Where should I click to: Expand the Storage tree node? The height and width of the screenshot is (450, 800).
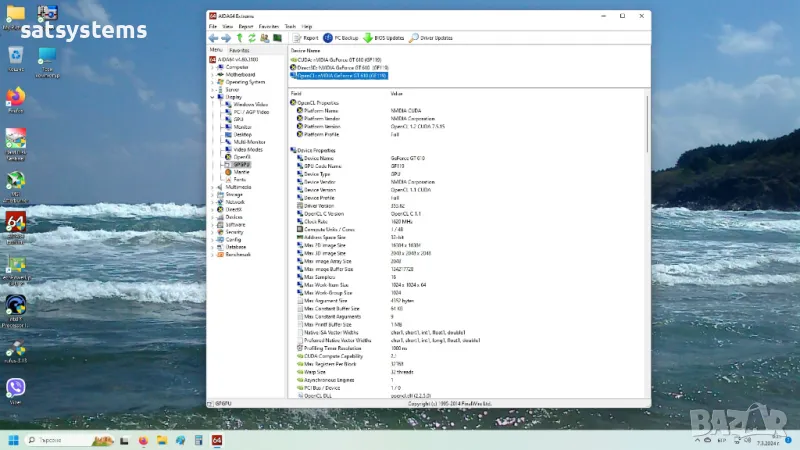(x=212, y=194)
